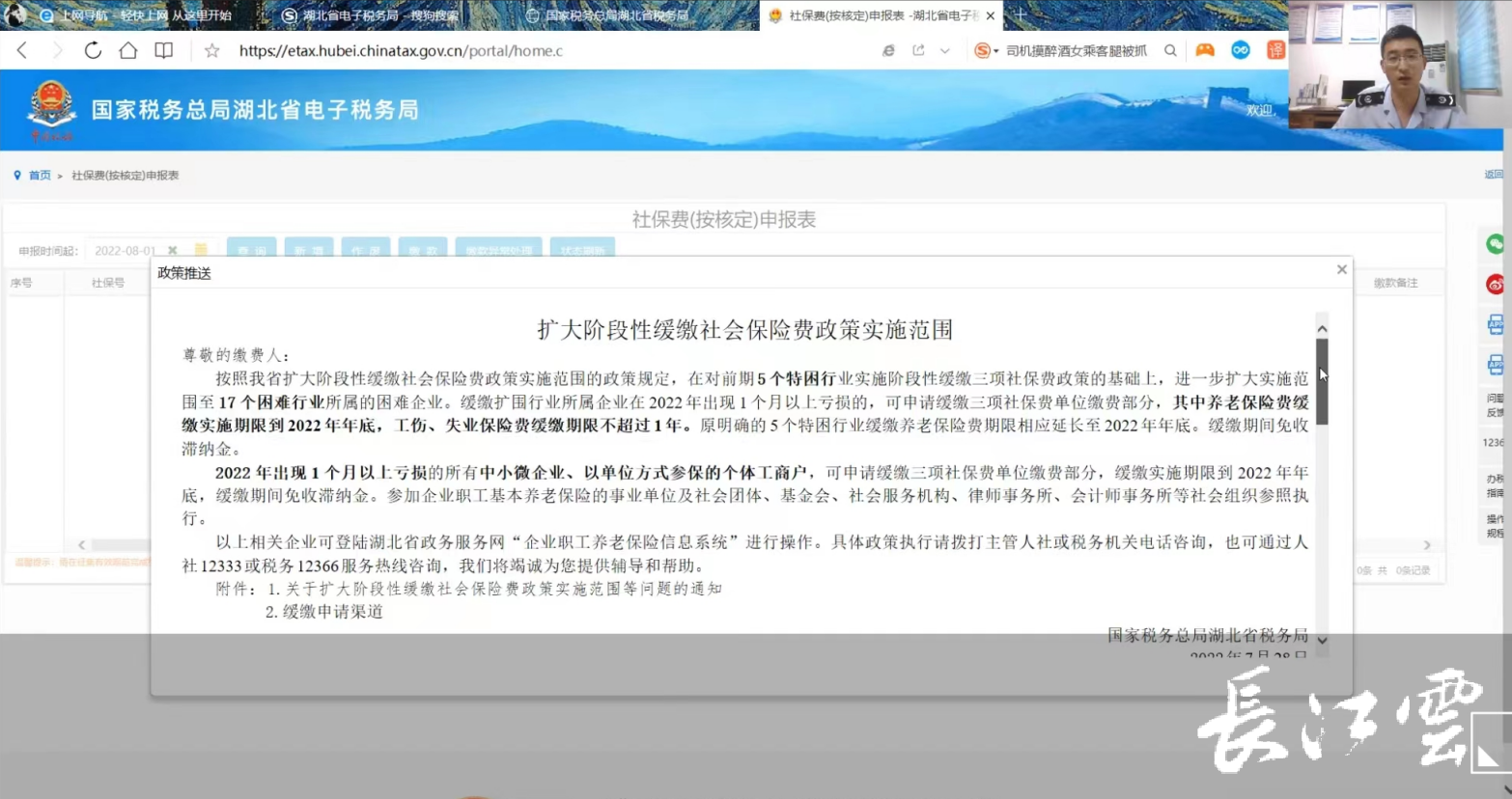Viewport: 1512px width, 799px height.
Task: Open the date picker calendar icon
Action: click(201, 250)
